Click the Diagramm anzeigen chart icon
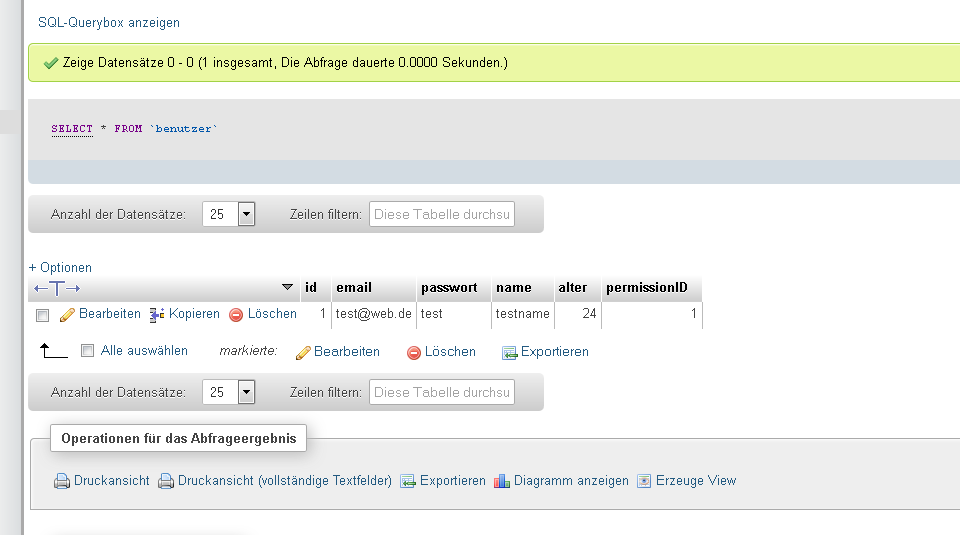960x535 pixels. pos(502,481)
